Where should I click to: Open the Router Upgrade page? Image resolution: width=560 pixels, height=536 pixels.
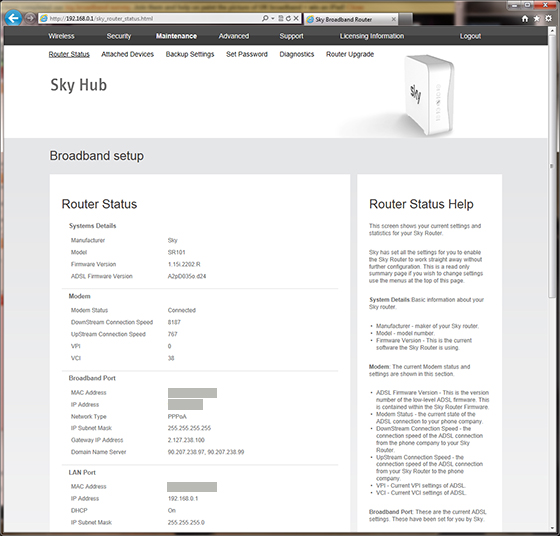[350, 54]
